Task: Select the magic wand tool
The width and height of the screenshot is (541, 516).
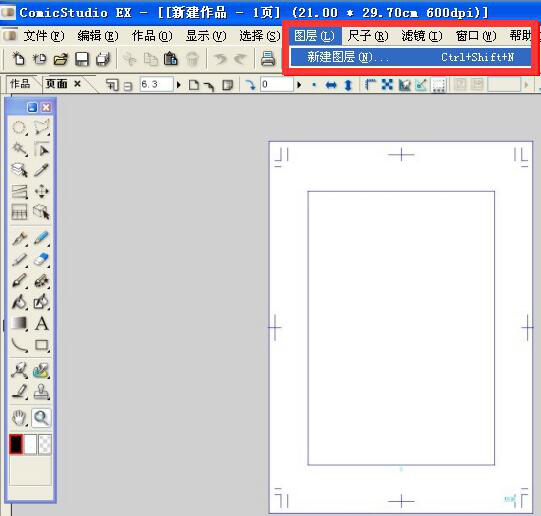Action: [19, 149]
